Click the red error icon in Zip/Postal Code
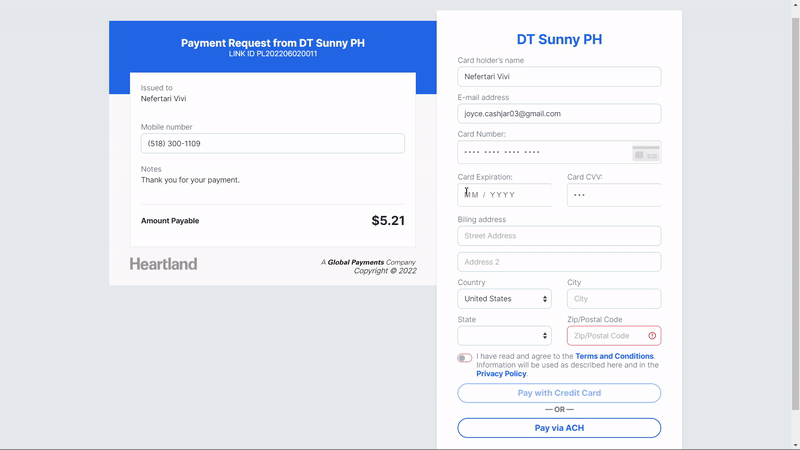This screenshot has height=450, width=800. pyautogui.click(x=652, y=336)
